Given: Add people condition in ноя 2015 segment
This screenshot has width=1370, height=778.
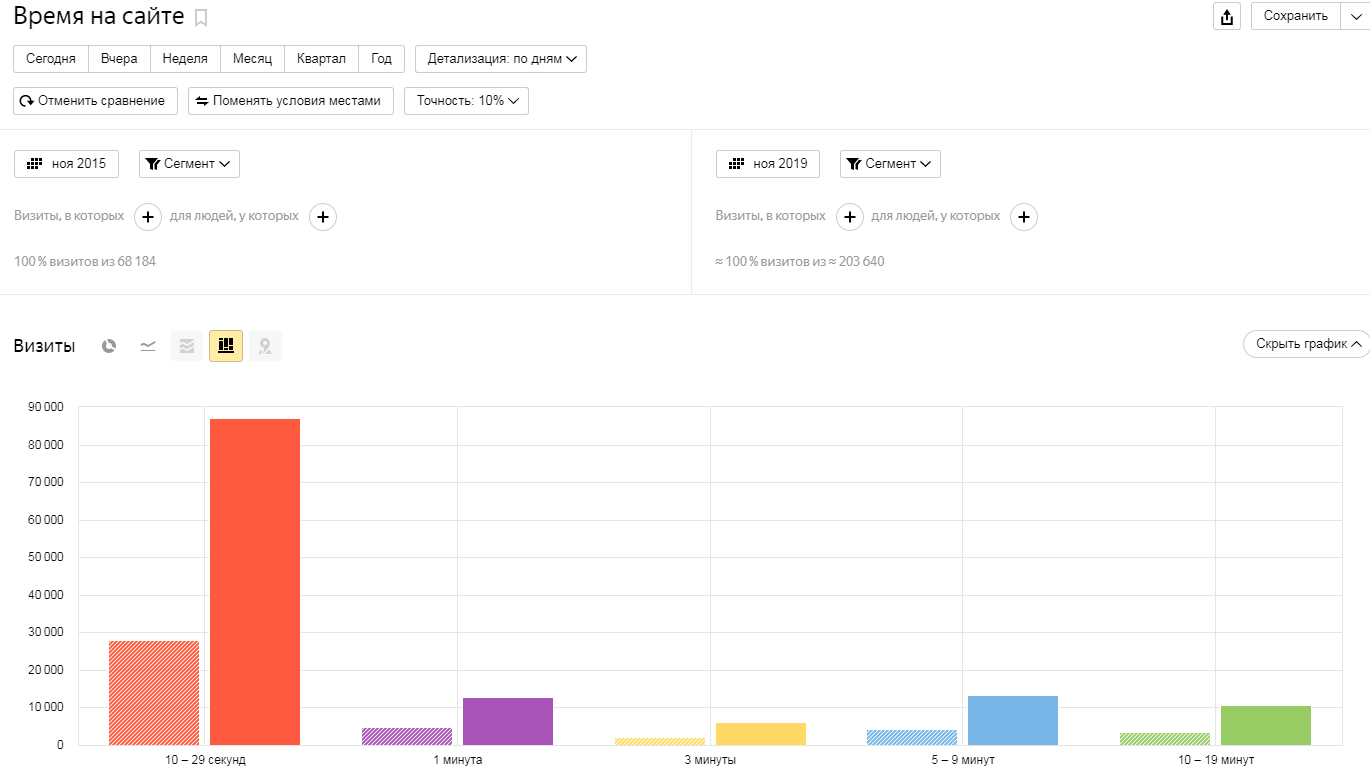Looking at the screenshot, I should 323,217.
